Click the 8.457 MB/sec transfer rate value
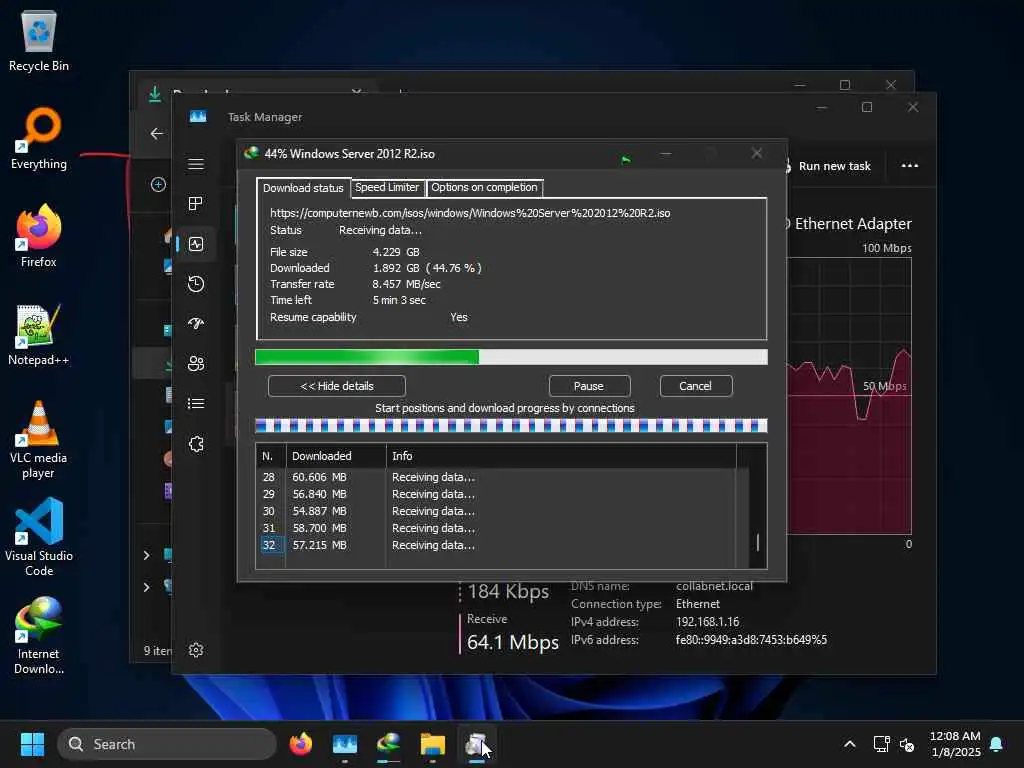The image size is (1024, 768). 406,284
